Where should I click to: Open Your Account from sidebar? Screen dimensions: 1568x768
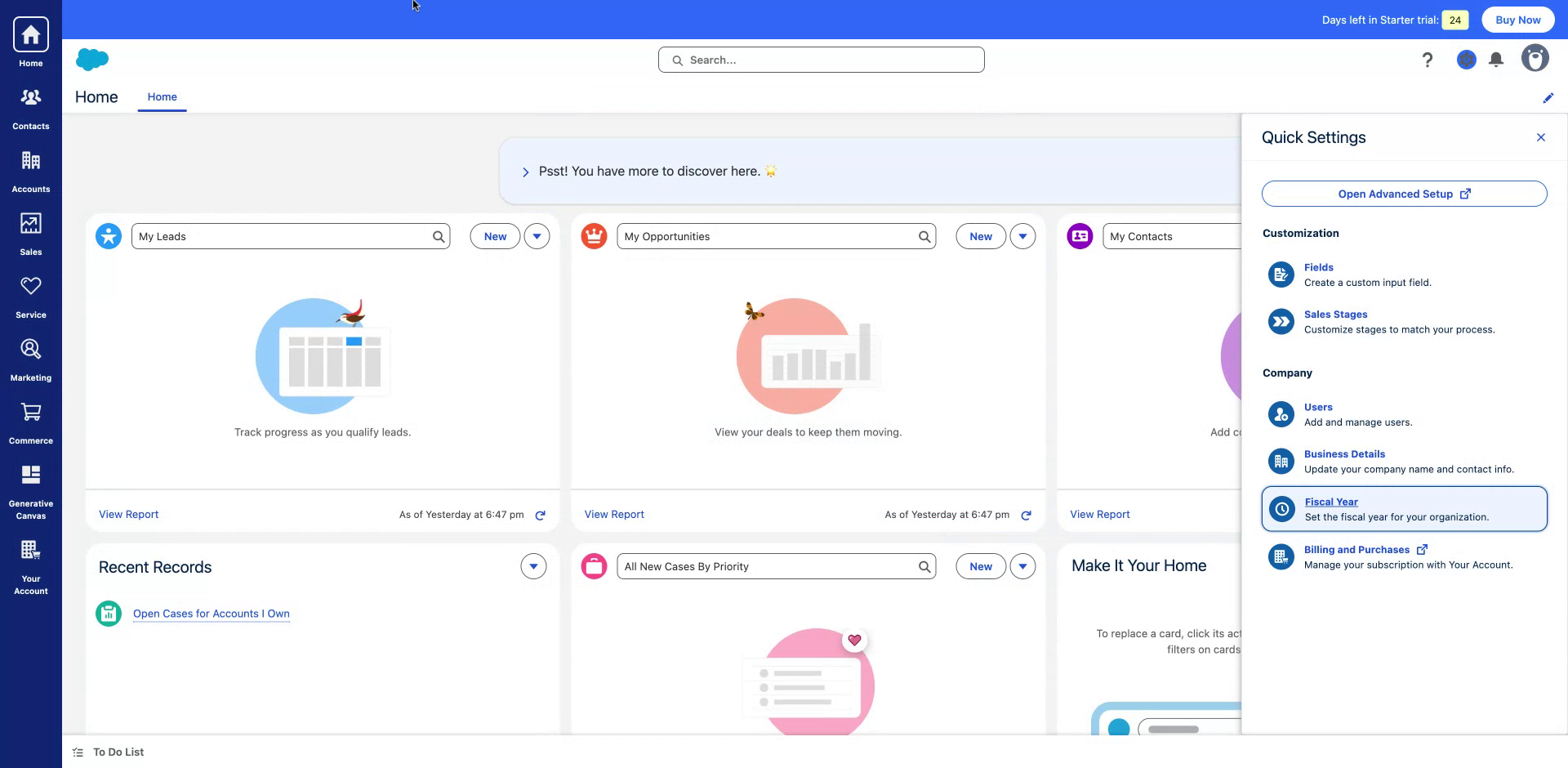[x=30, y=558]
